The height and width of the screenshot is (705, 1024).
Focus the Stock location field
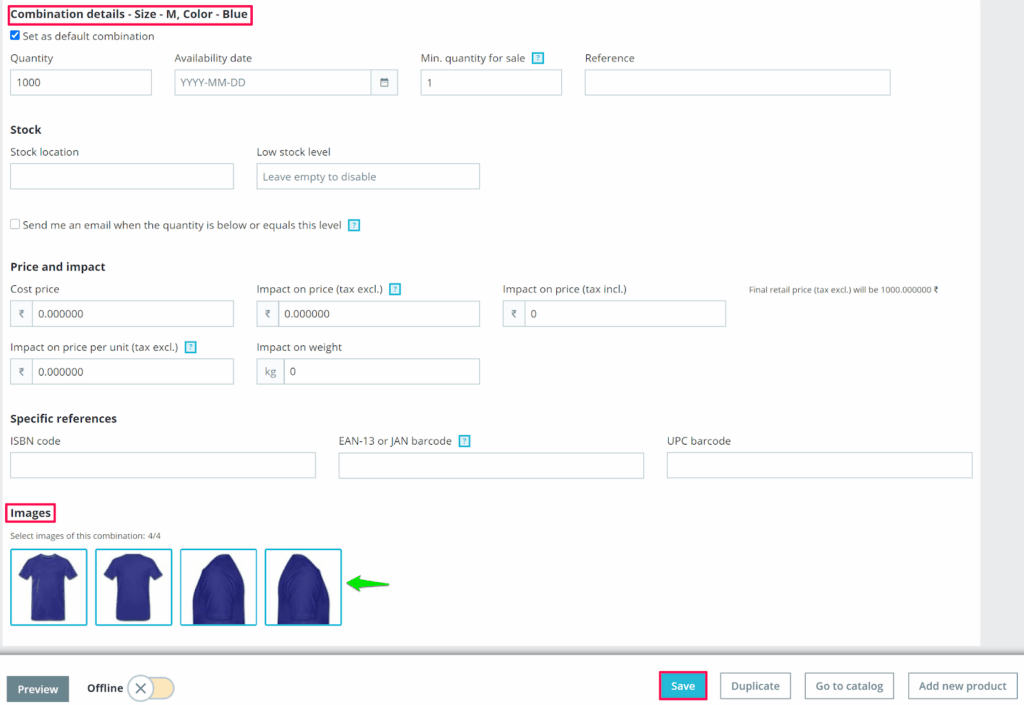point(122,177)
